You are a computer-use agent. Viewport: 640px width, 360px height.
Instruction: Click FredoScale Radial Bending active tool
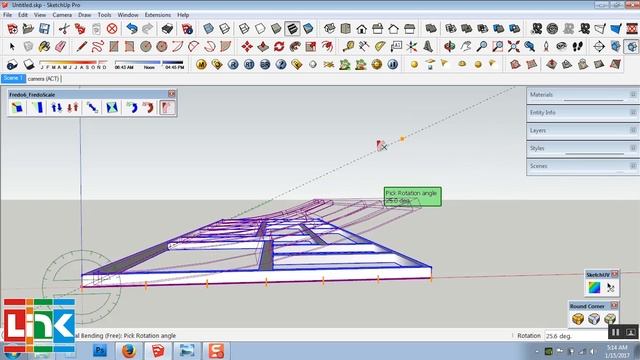point(167,108)
